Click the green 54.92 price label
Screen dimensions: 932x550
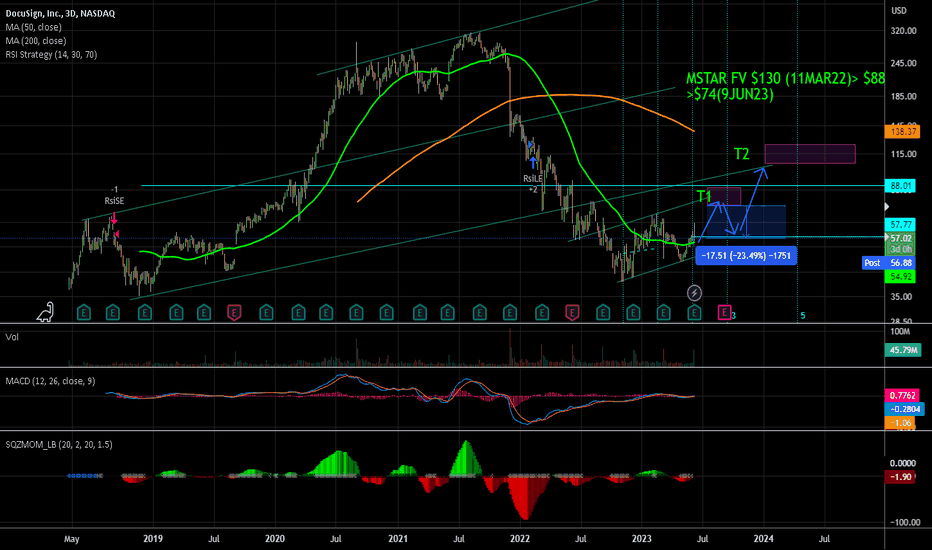pos(900,276)
